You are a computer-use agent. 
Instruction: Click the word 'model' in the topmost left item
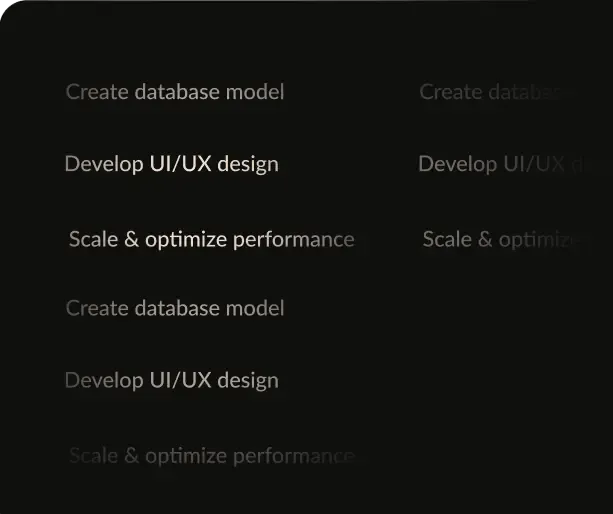point(253,92)
